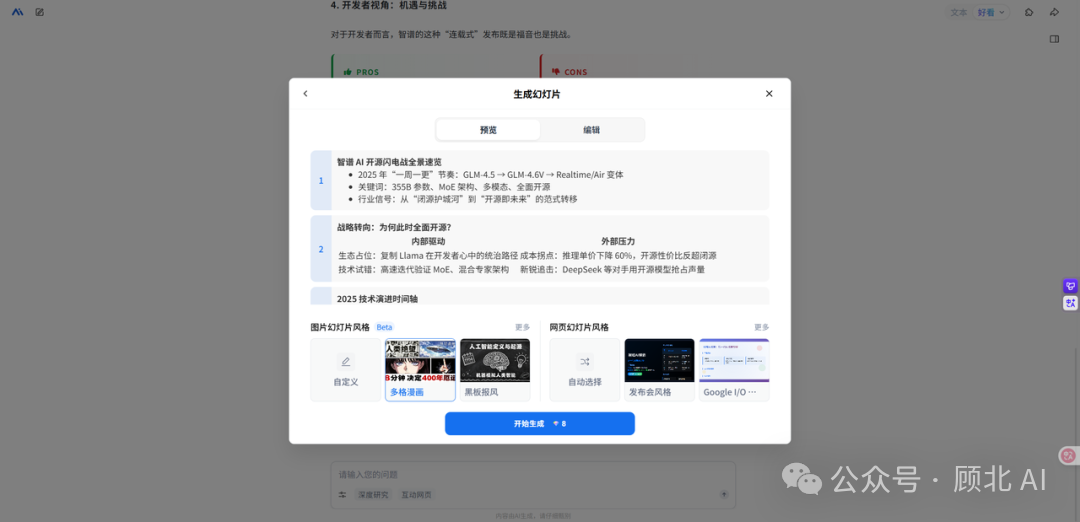The image size is (1080, 522).
Task: Open 更多 for web slide styles
Action: tap(761, 327)
